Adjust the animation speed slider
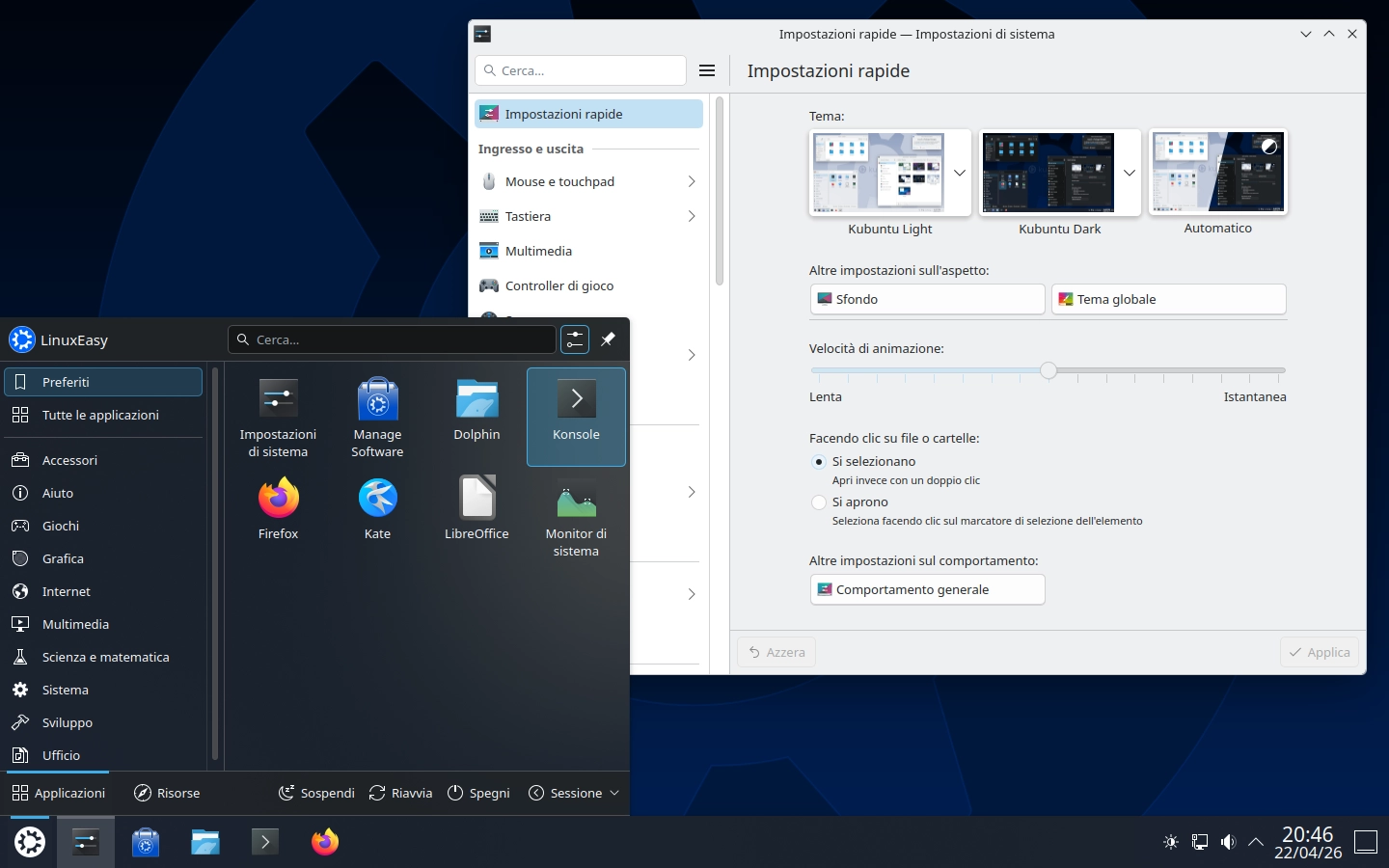This screenshot has height=868, width=1389. coord(1049,370)
